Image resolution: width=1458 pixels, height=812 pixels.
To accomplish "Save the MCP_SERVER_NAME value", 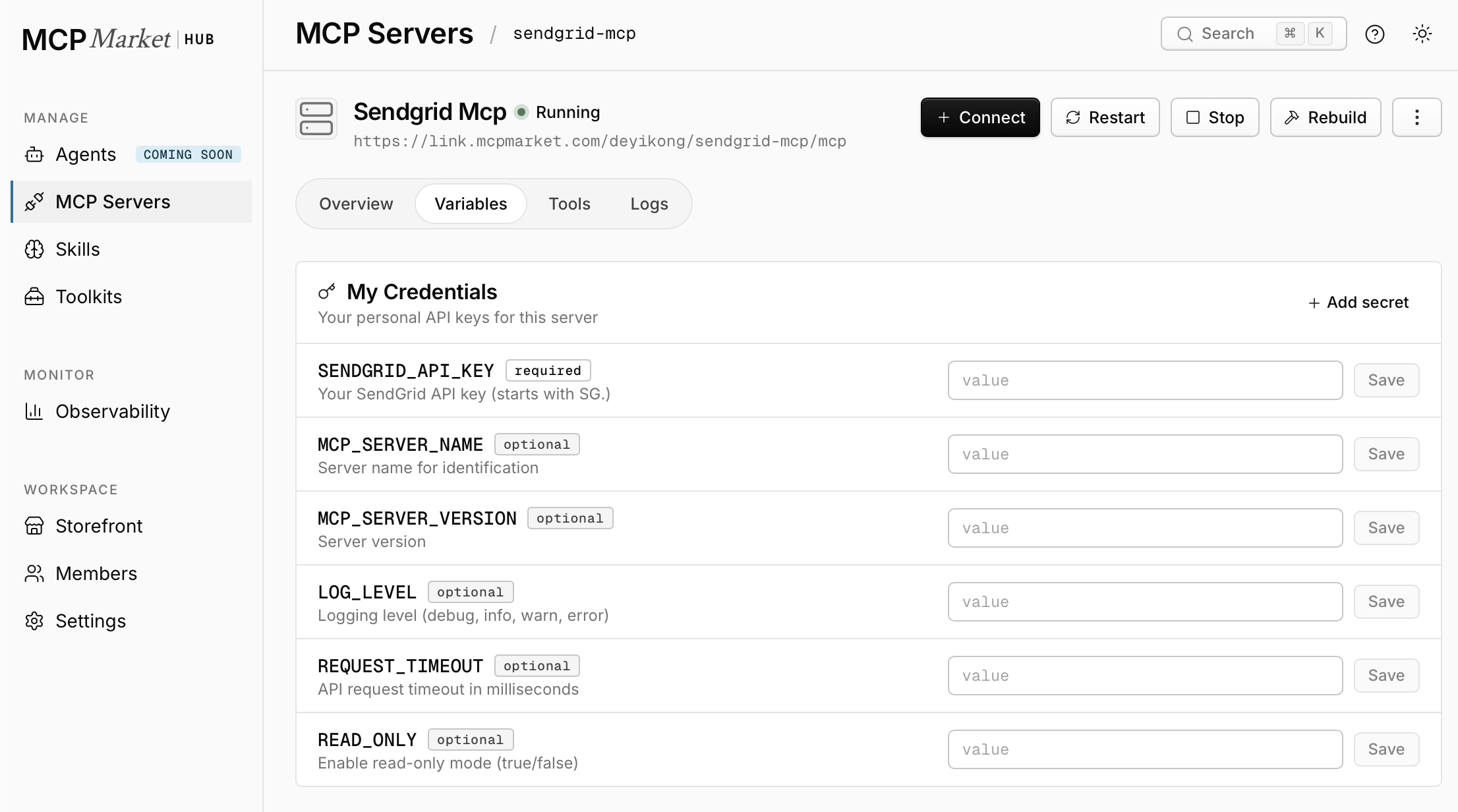I will point(1386,454).
